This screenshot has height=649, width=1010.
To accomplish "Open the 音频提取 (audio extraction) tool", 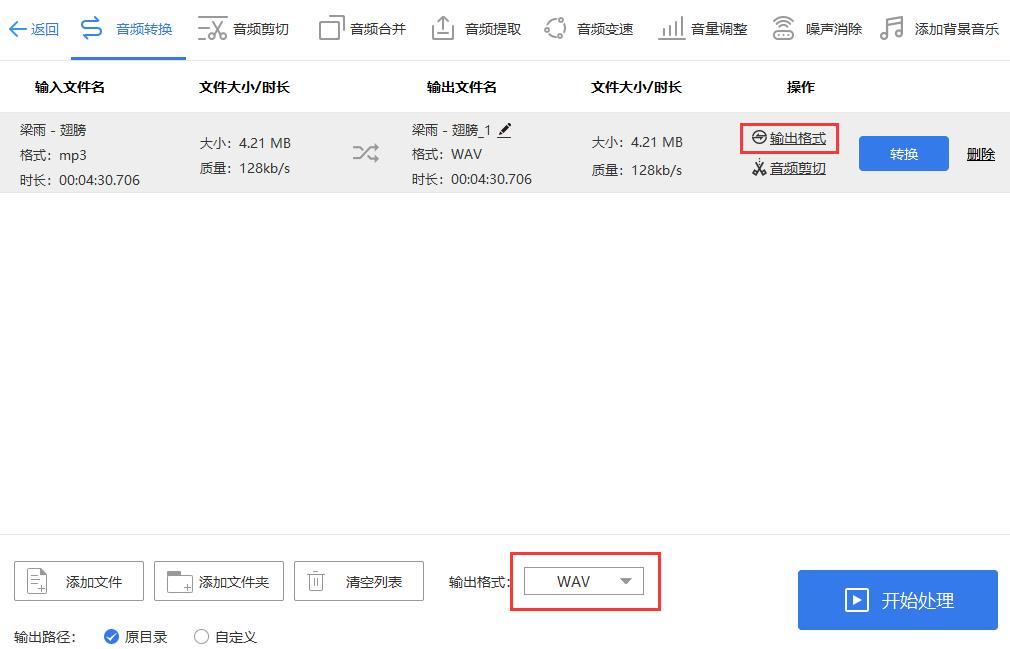I will pyautogui.click(x=475, y=28).
